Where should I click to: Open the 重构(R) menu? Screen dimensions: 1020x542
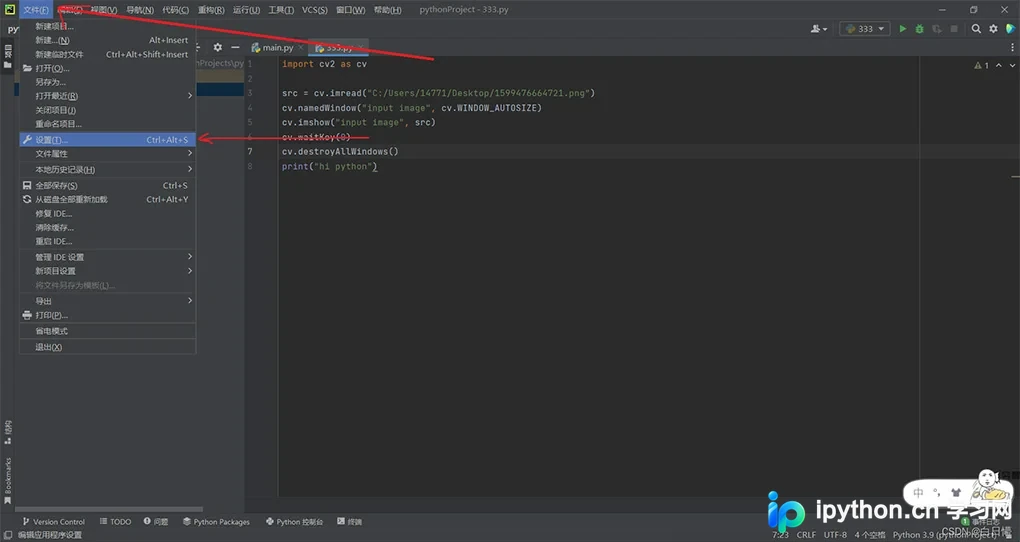pyautogui.click(x=211, y=10)
